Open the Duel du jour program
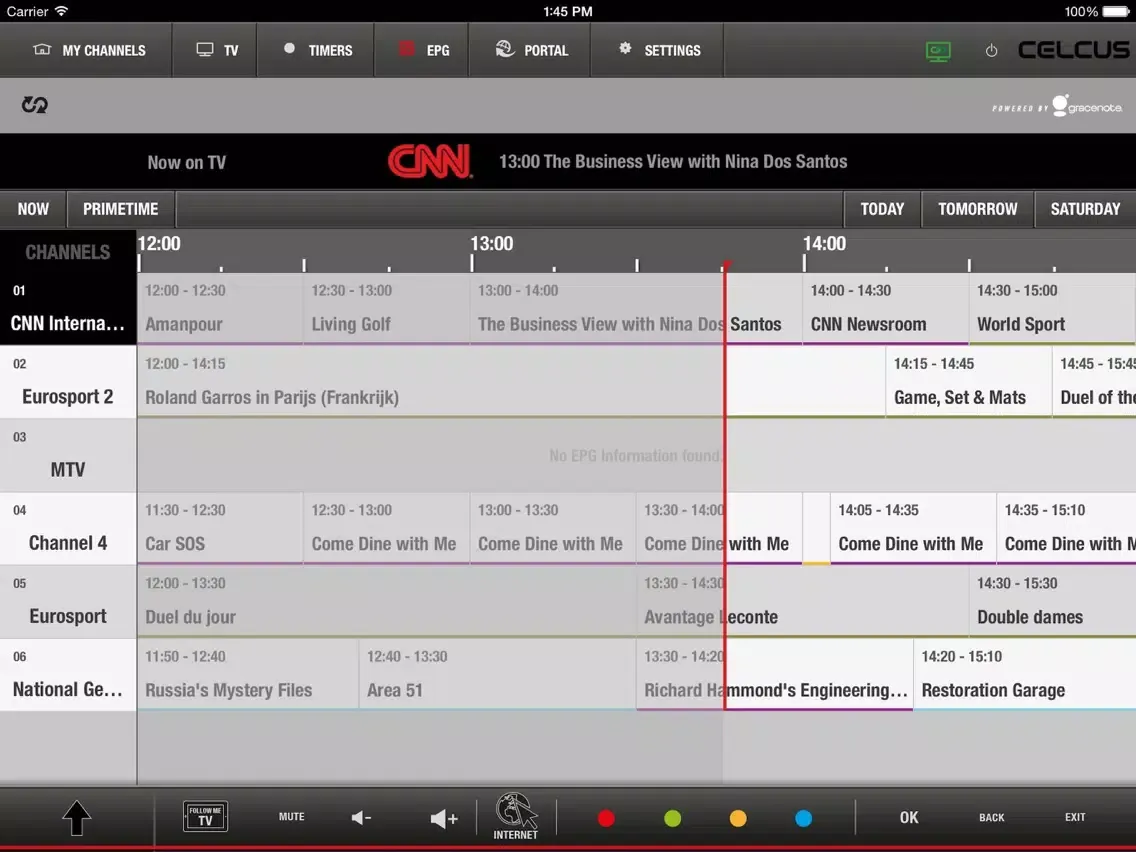This screenshot has width=1136, height=852. point(387,601)
